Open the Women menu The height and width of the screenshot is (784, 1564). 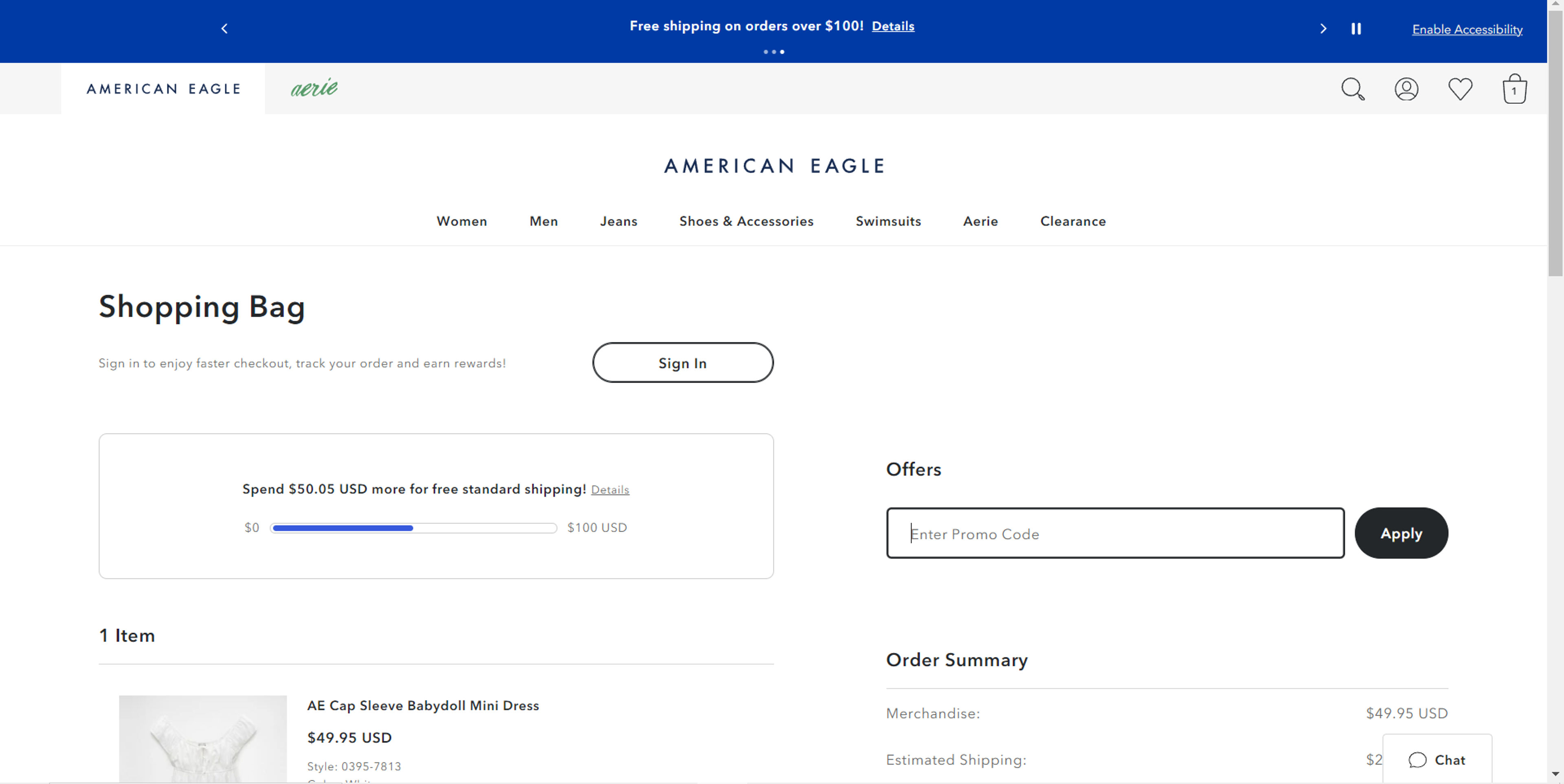pos(461,221)
